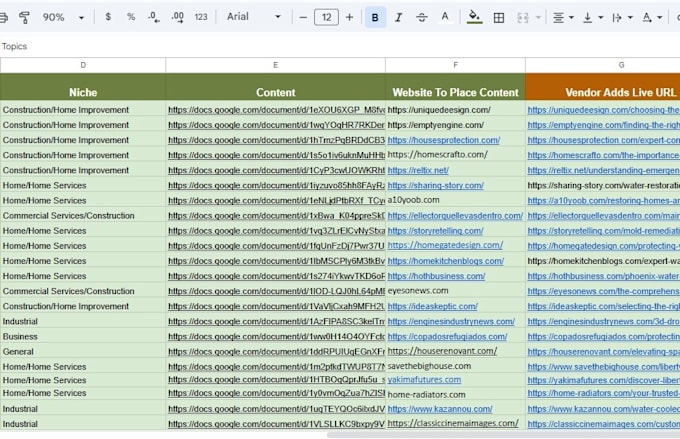Open the hothbusiness.com website link
This screenshot has width=680, height=439.
pyautogui.click(x=436, y=276)
